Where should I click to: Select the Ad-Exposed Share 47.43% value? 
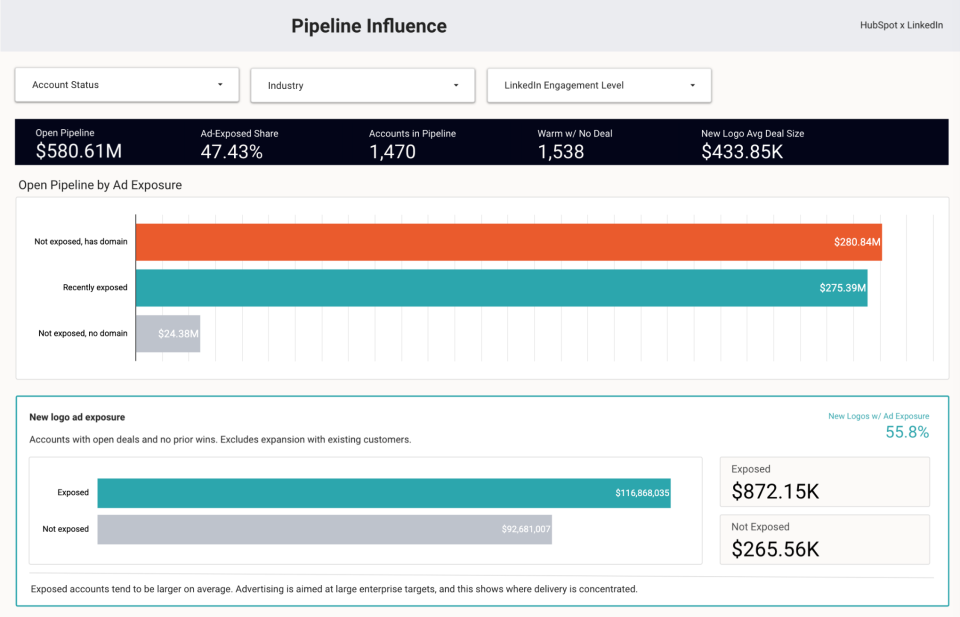click(231, 152)
